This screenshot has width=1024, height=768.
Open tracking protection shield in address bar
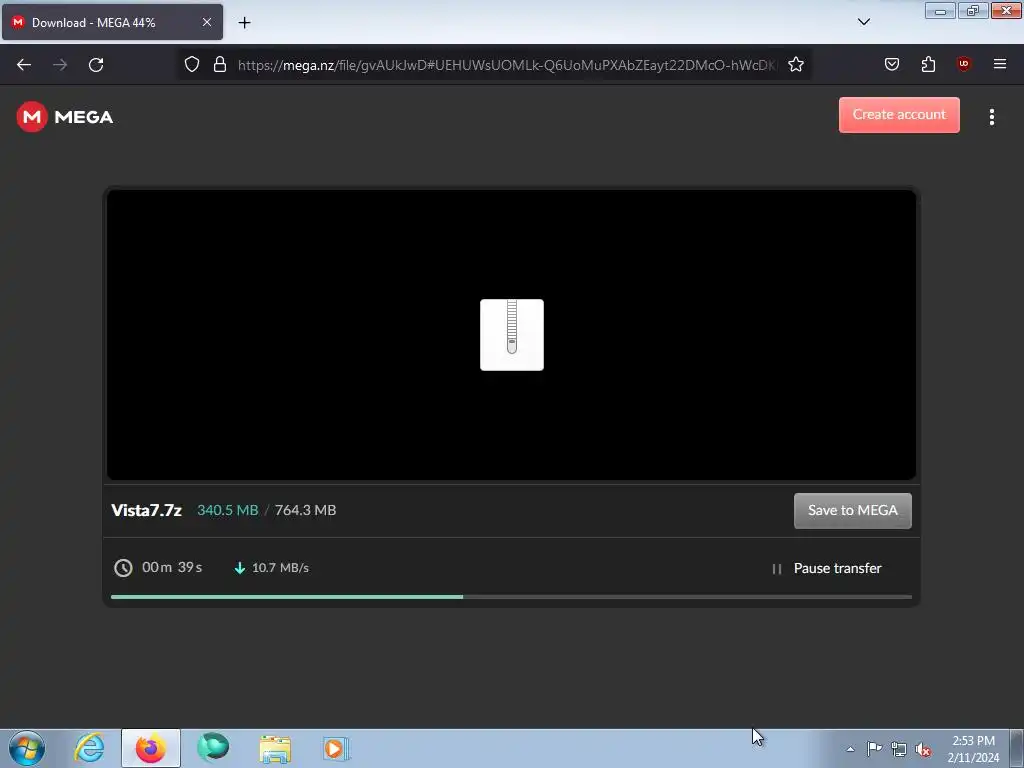point(191,65)
